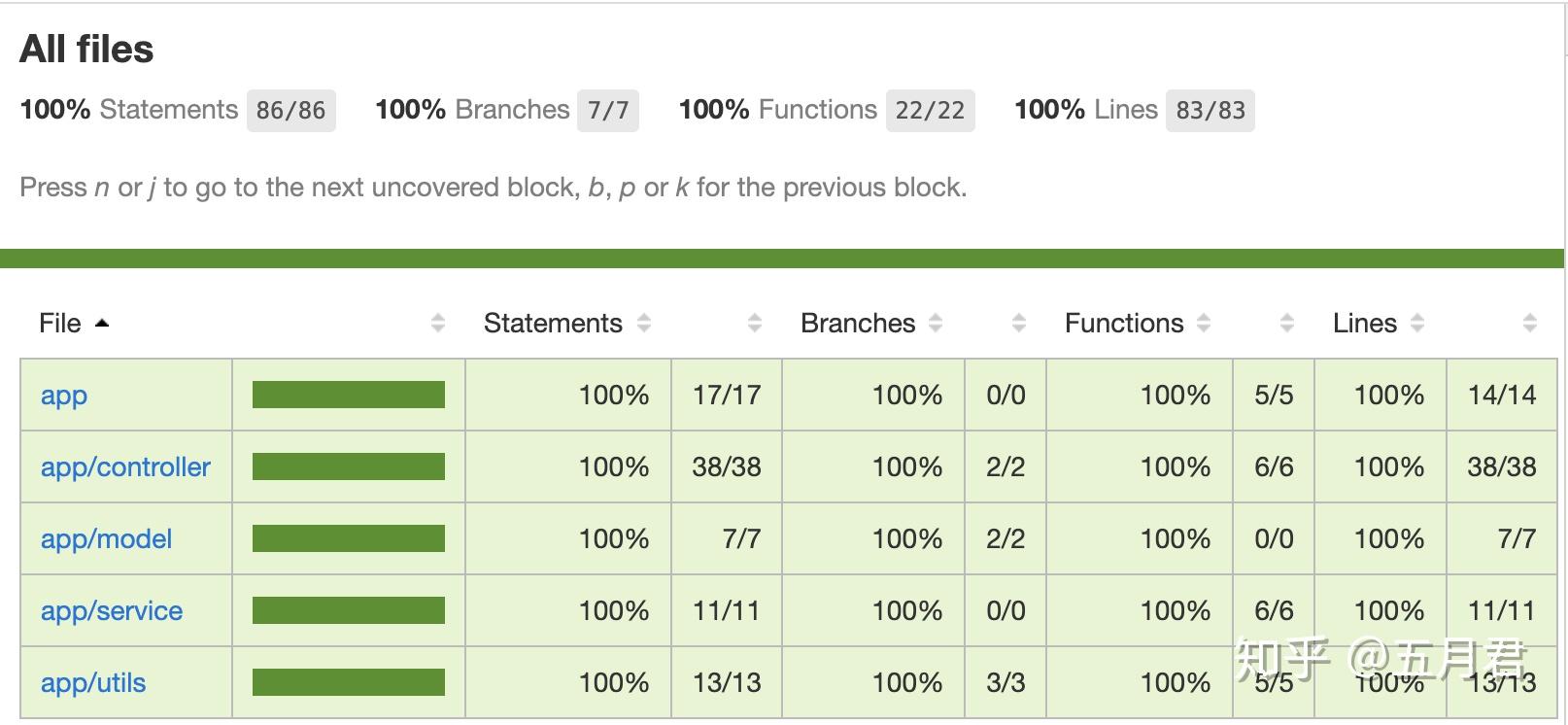Open the app/model folder link
Viewport: 1568px width, 725px height.
click(x=106, y=539)
